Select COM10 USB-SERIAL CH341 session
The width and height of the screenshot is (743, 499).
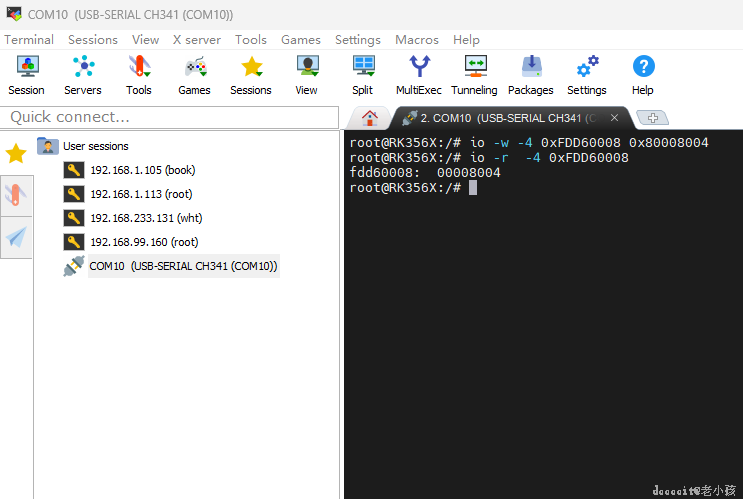point(183,266)
